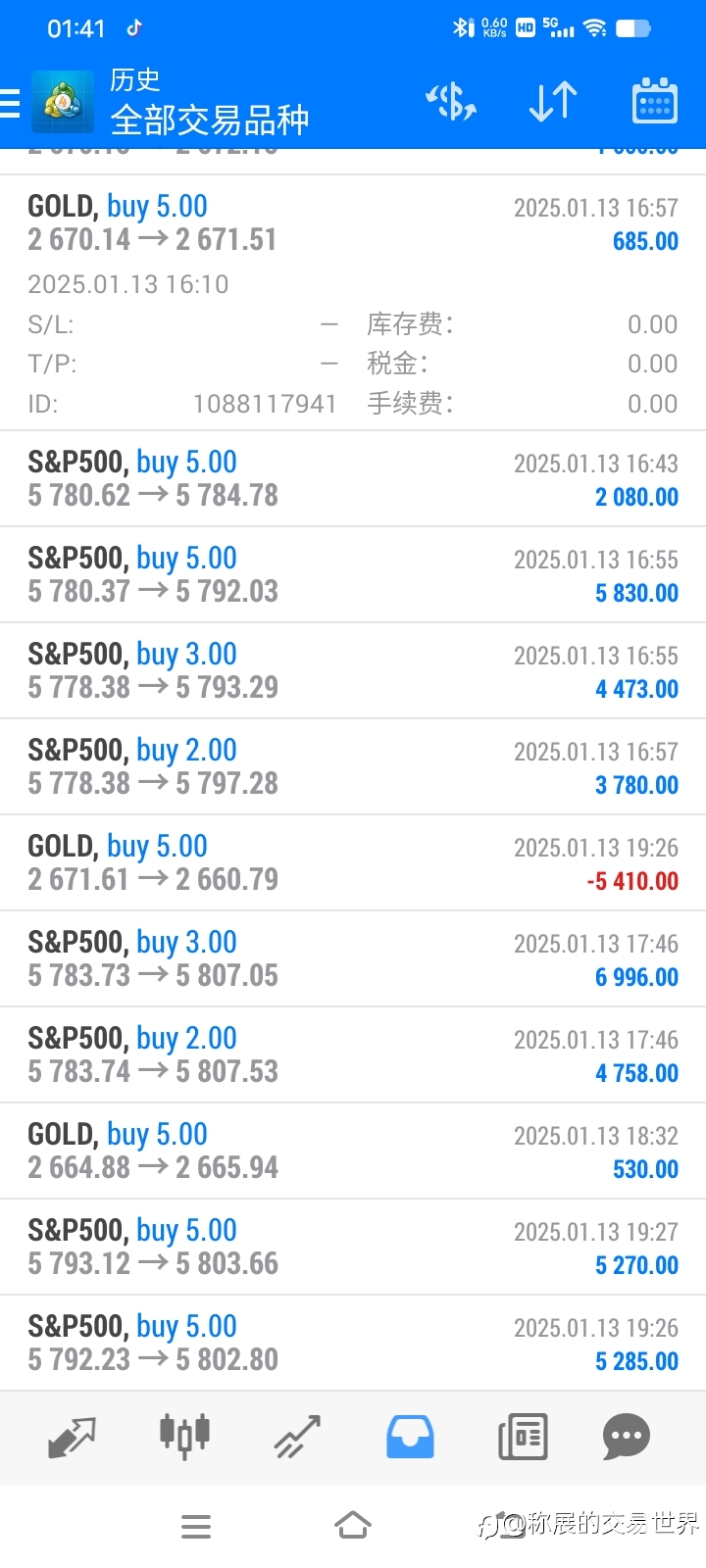Open the sort order arrows icon
This screenshot has width=706, height=1568.
pyautogui.click(x=553, y=102)
